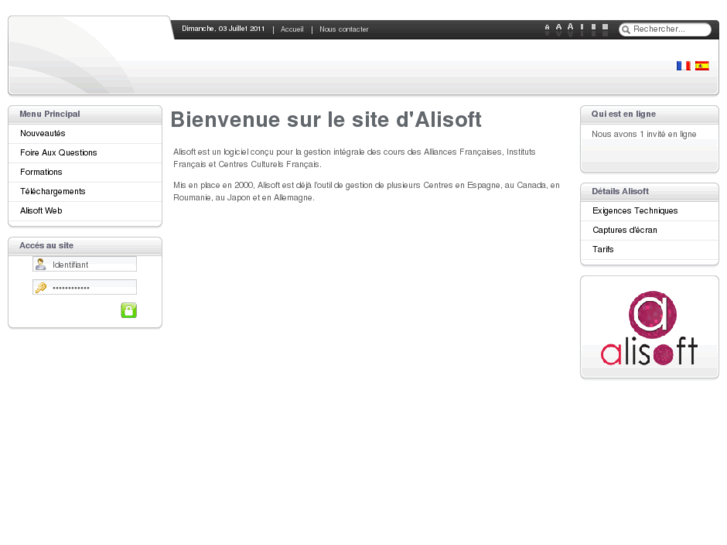Screen dimensions: 727x545
Task: Click the Qui est en ligne header
Action: coord(650,114)
